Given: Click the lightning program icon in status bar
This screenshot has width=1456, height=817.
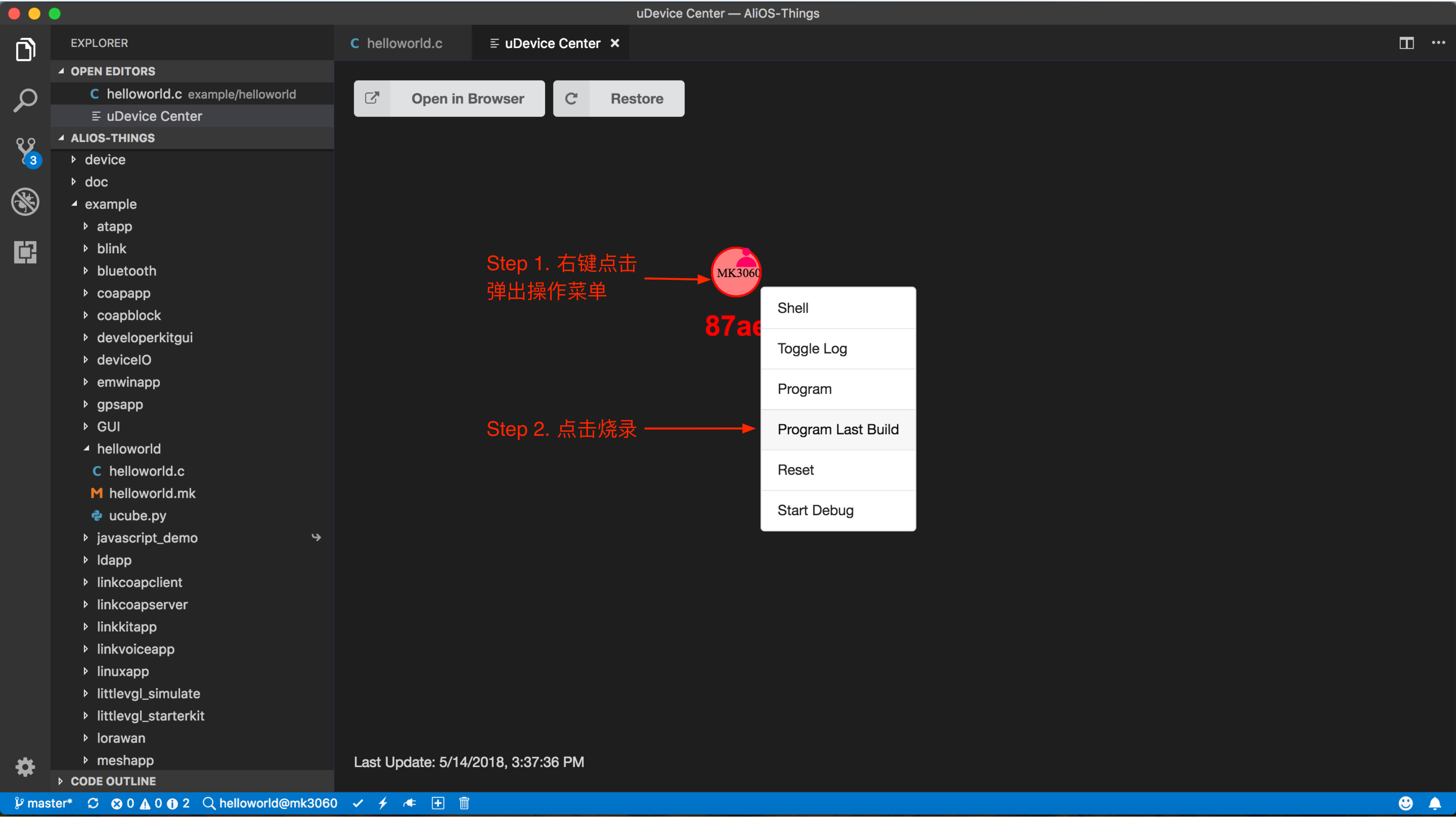Looking at the screenshot, I should (384, 803).
